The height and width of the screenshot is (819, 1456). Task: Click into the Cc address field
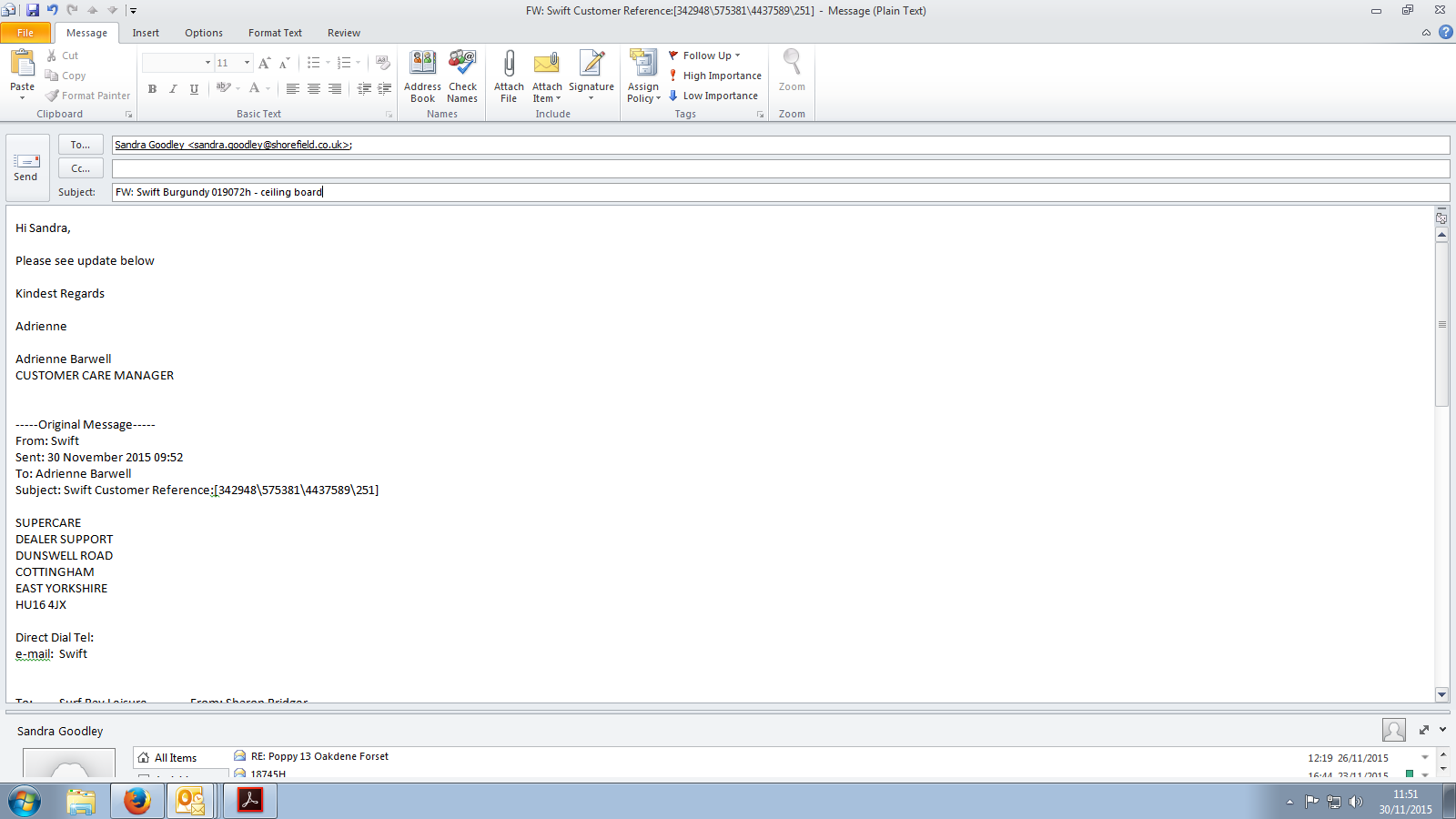(781, 168)
